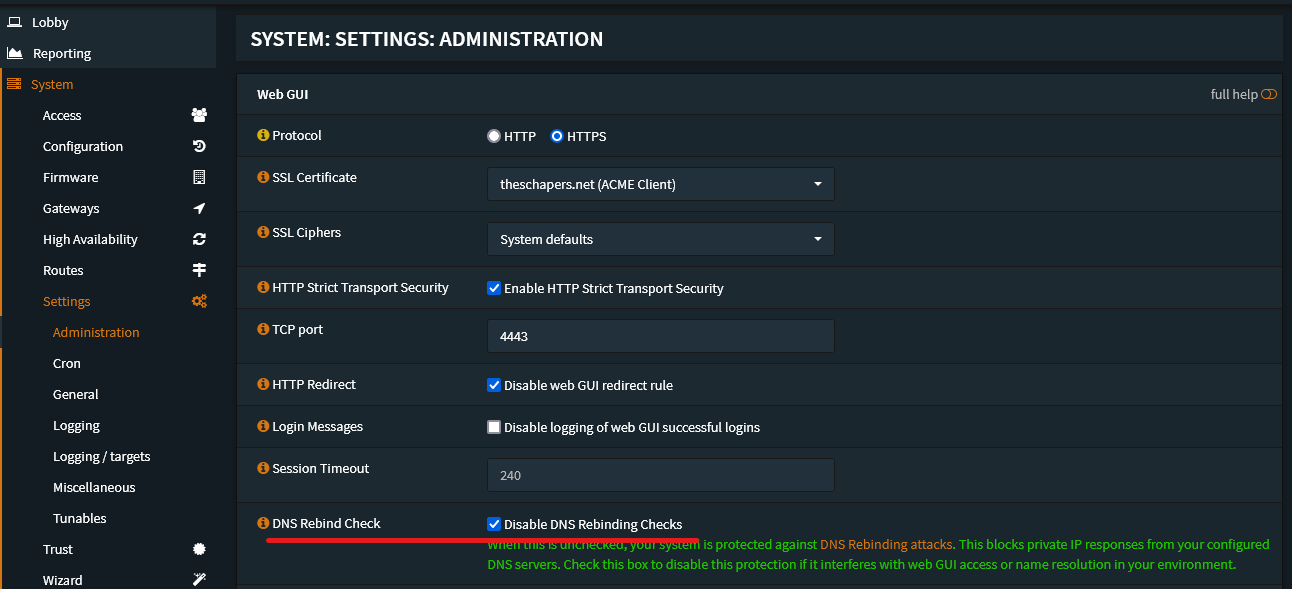The width and height of the screenshot is (1292, 589).
Task: Open the SSL Ciphers System defaults dropdown
Action: point(660,239)
